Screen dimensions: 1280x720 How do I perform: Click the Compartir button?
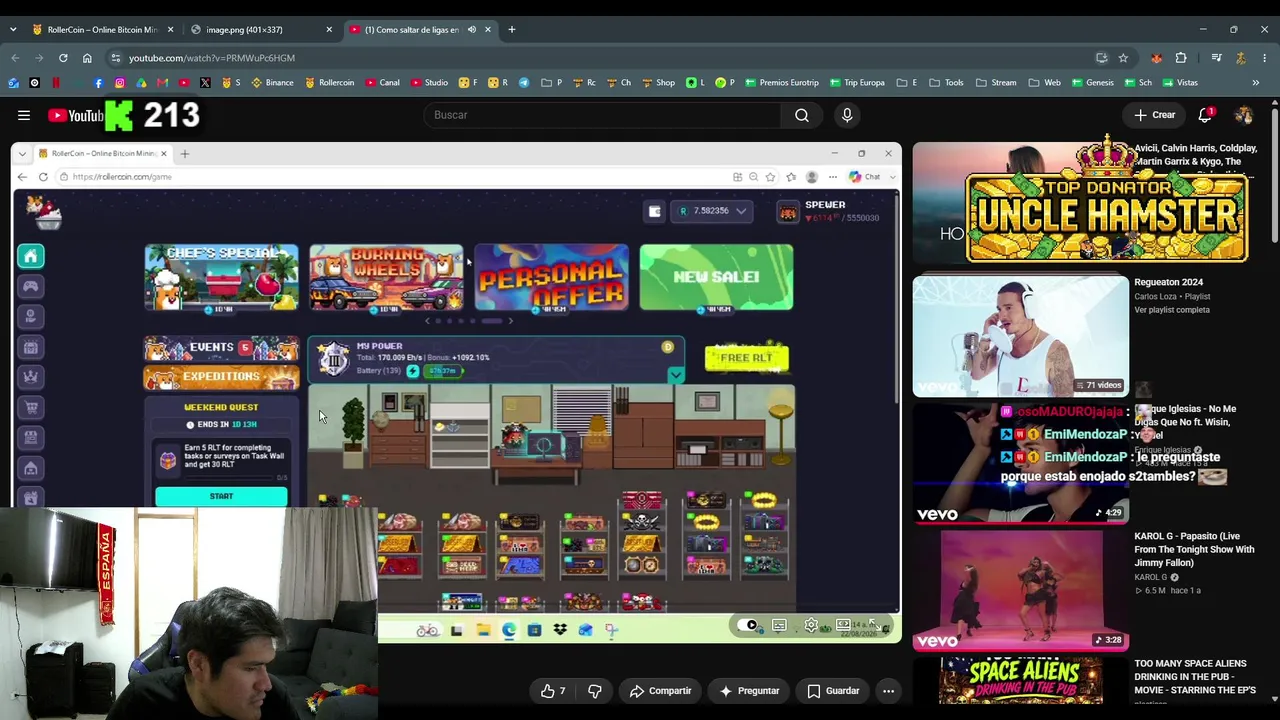[x=660, y=691]
